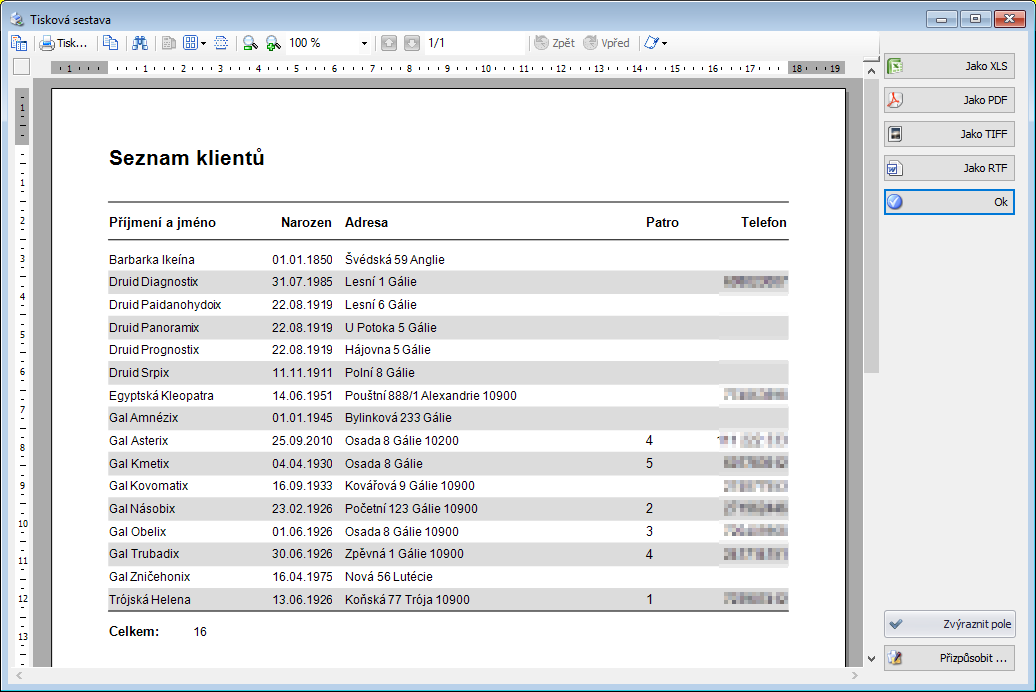The height and width of the screenshot is (692, 1036).
Task: Select the name Trójská Helena
Action: (150, 600)
